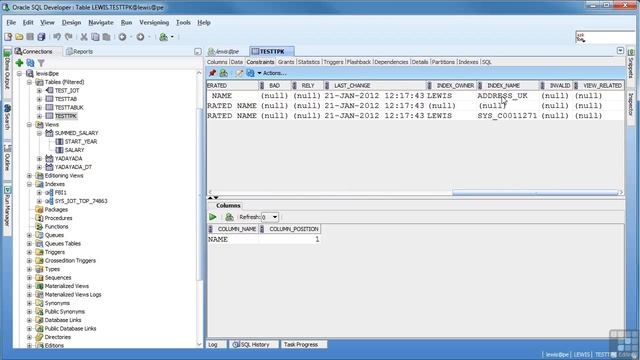Open the Tools menu

183,23
